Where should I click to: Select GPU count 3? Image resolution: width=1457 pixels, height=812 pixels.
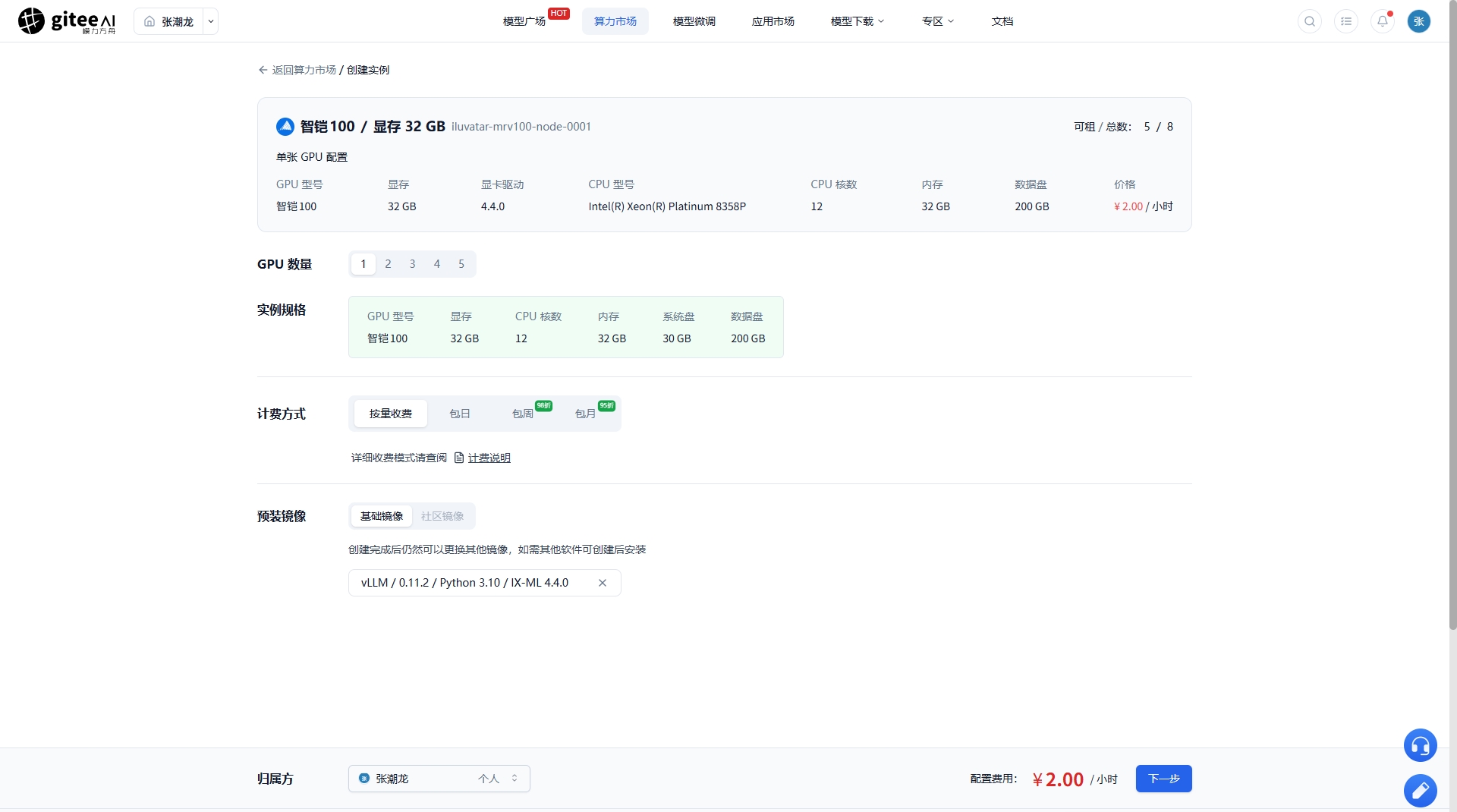click(x=412, y=264)
